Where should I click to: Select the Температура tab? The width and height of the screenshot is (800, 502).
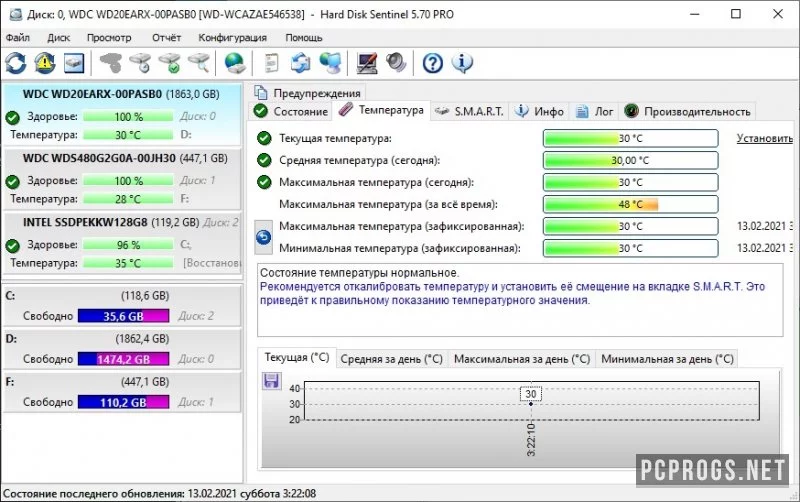tap(381, 110)
